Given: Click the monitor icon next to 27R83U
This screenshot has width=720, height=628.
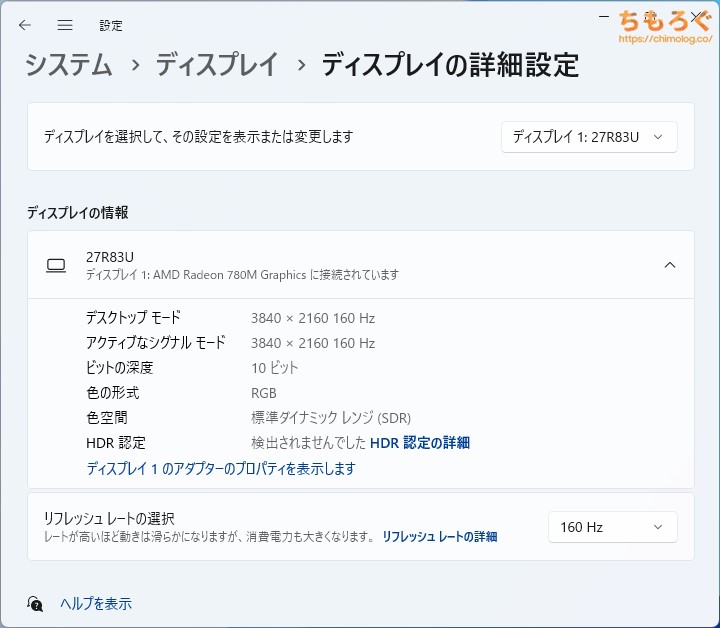Looking at the screenshot, I should (56, 265).
